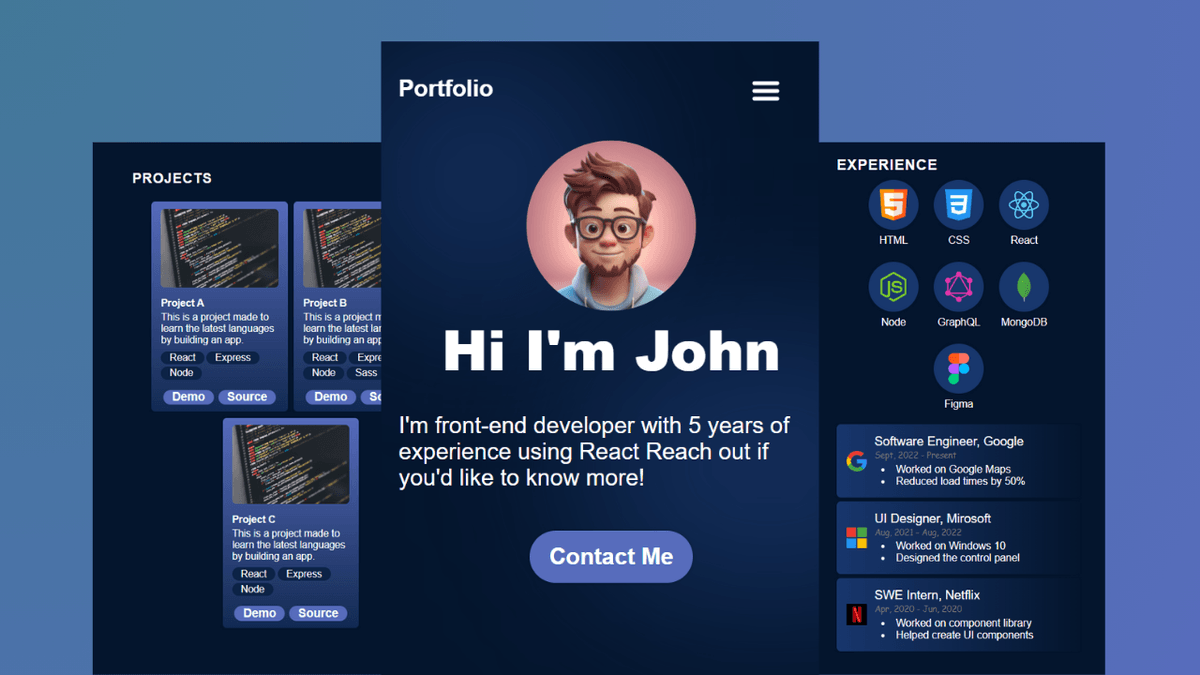1200x675 pixels.
Task: Select the Figma skill icon
Action: [x=958, y=370]
